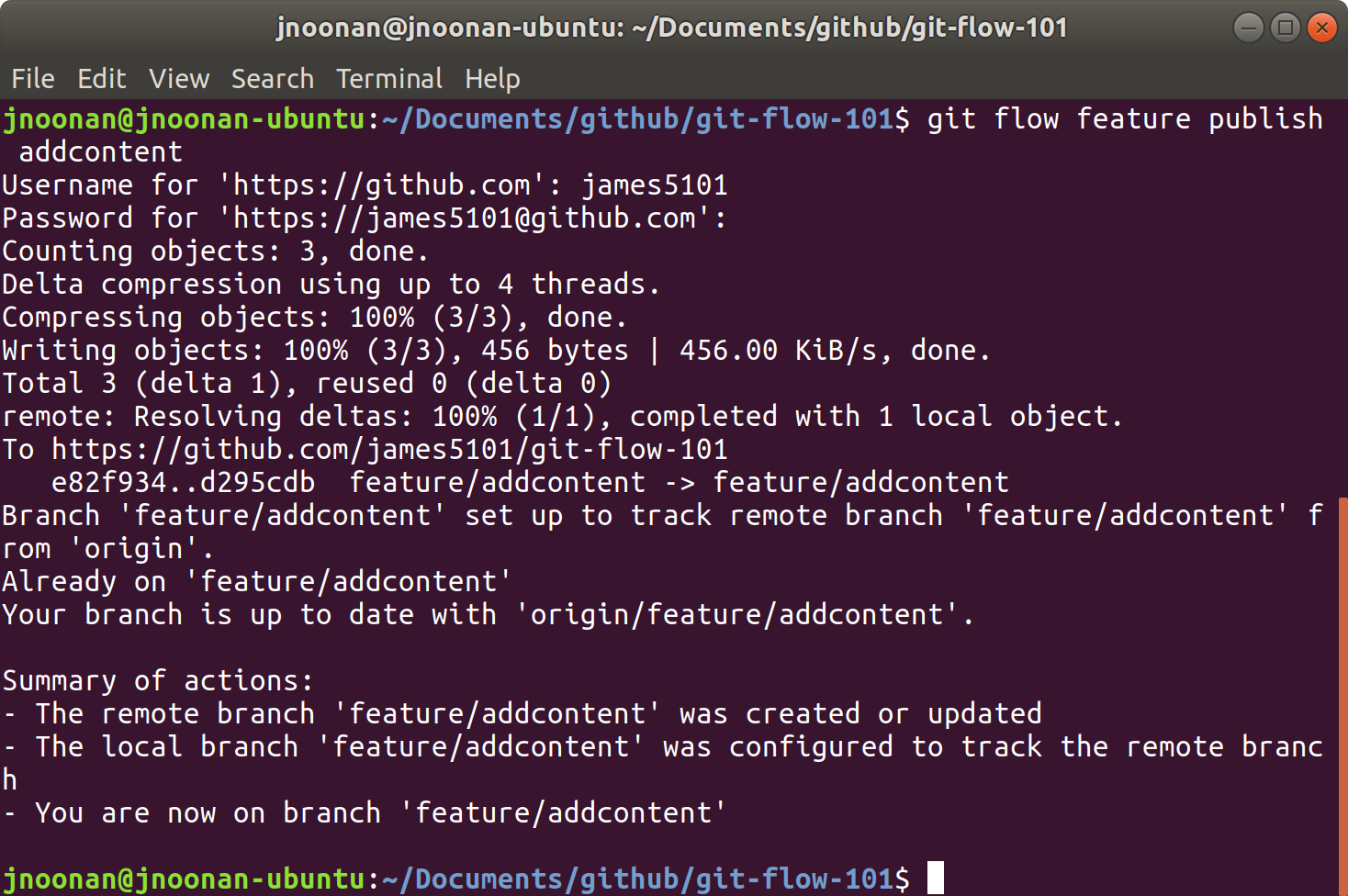Maximize the terminal window

tap(1285, 28)
